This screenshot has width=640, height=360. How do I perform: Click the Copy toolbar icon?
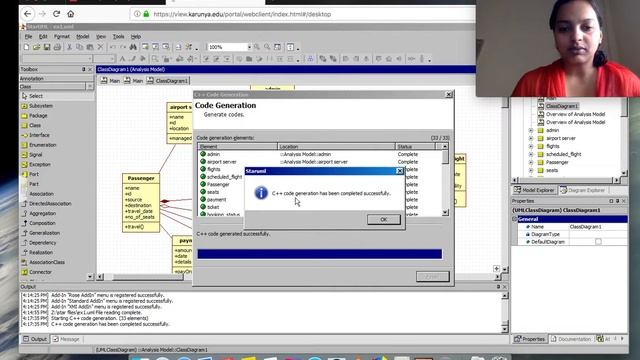coord(80,47)
